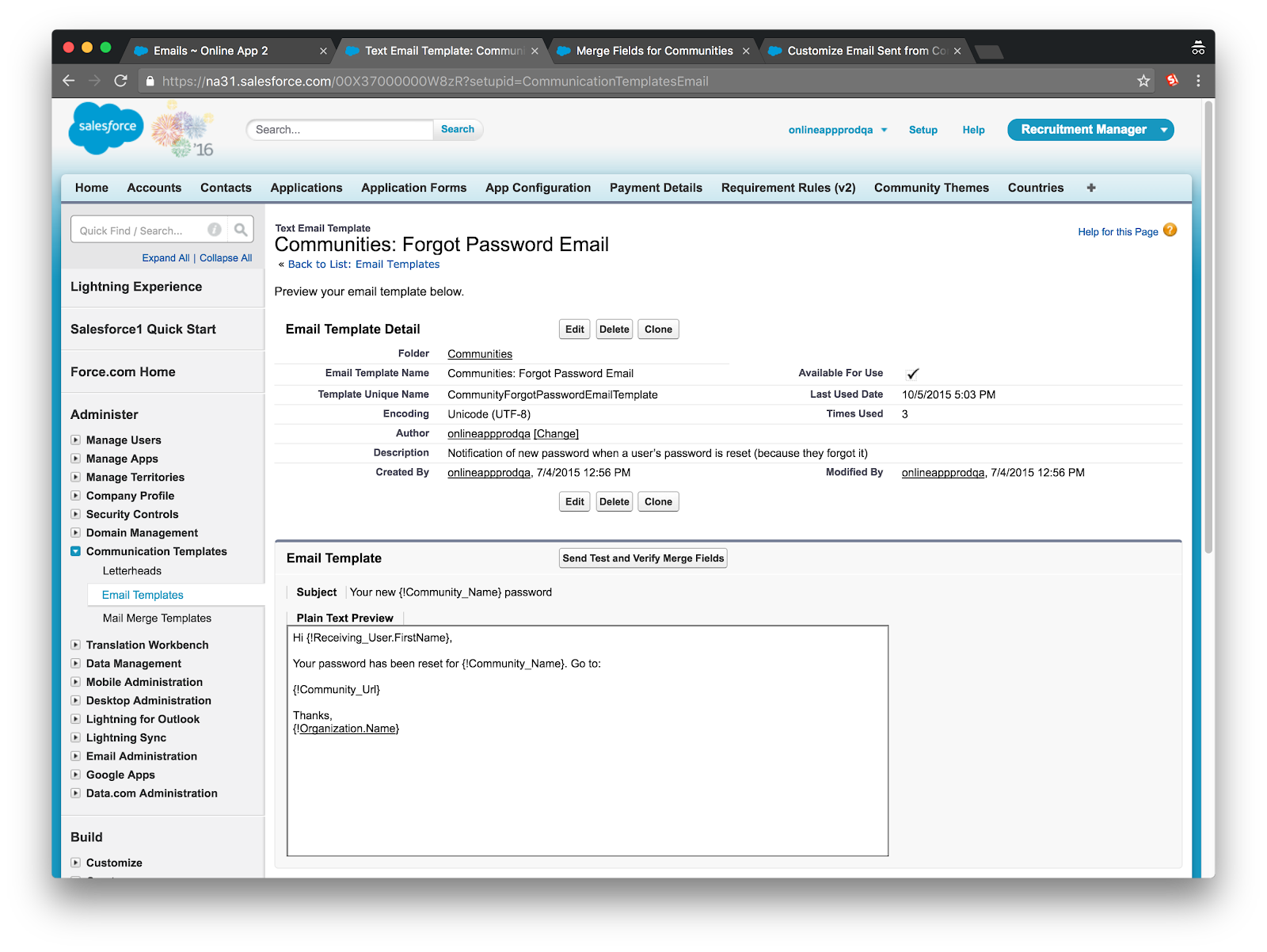Select Mail Merge Templates in sidebar
The image size is (1267, 952).
(157, 619)
